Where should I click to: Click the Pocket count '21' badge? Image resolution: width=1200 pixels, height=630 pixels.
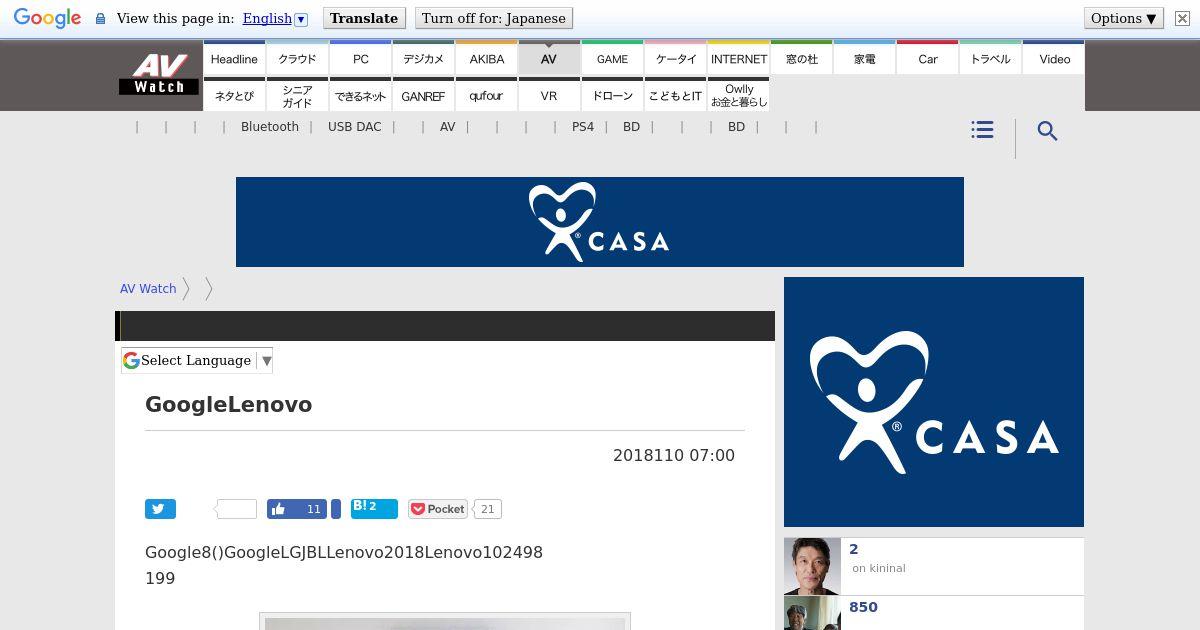click(487, 509)
